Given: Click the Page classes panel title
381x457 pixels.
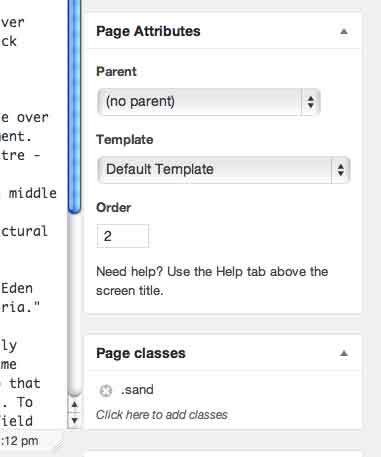Looking at the screenshot, I should tap(141, 353).
